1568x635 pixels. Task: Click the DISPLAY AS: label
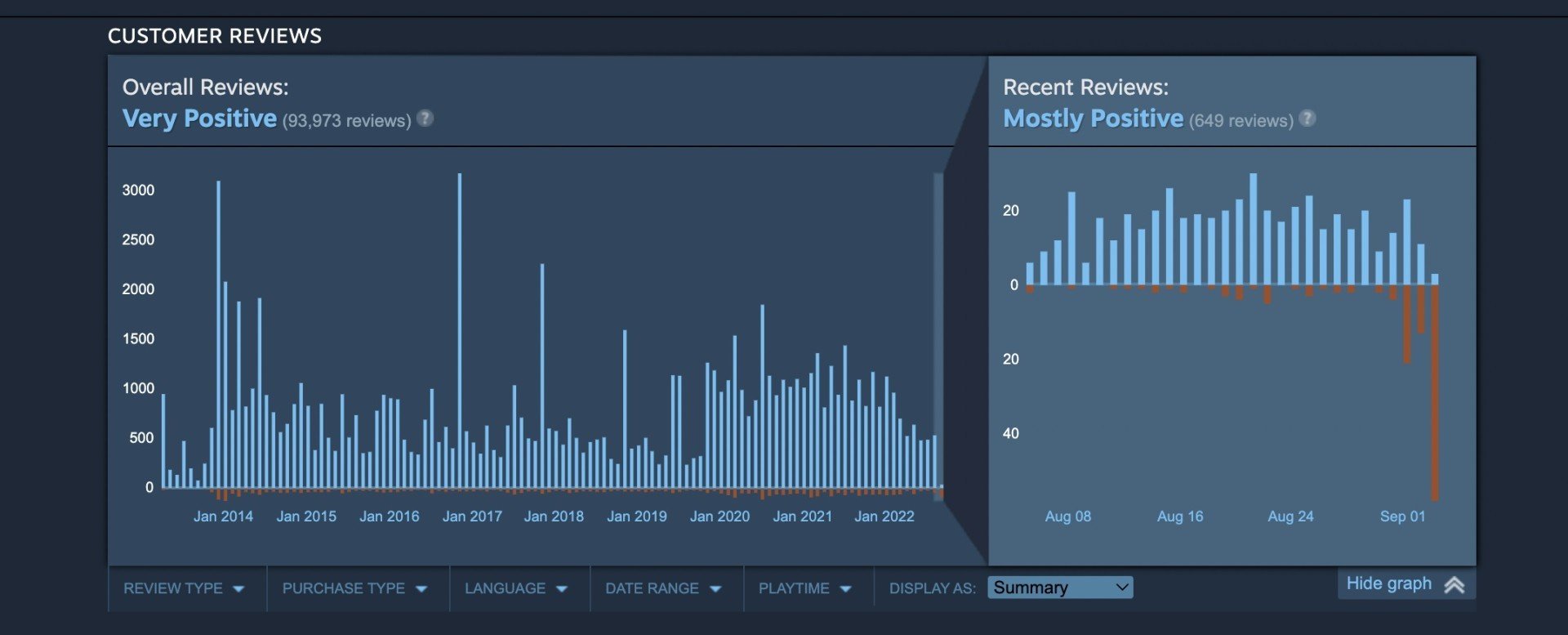pyautogui.click(x=933, y=588)
